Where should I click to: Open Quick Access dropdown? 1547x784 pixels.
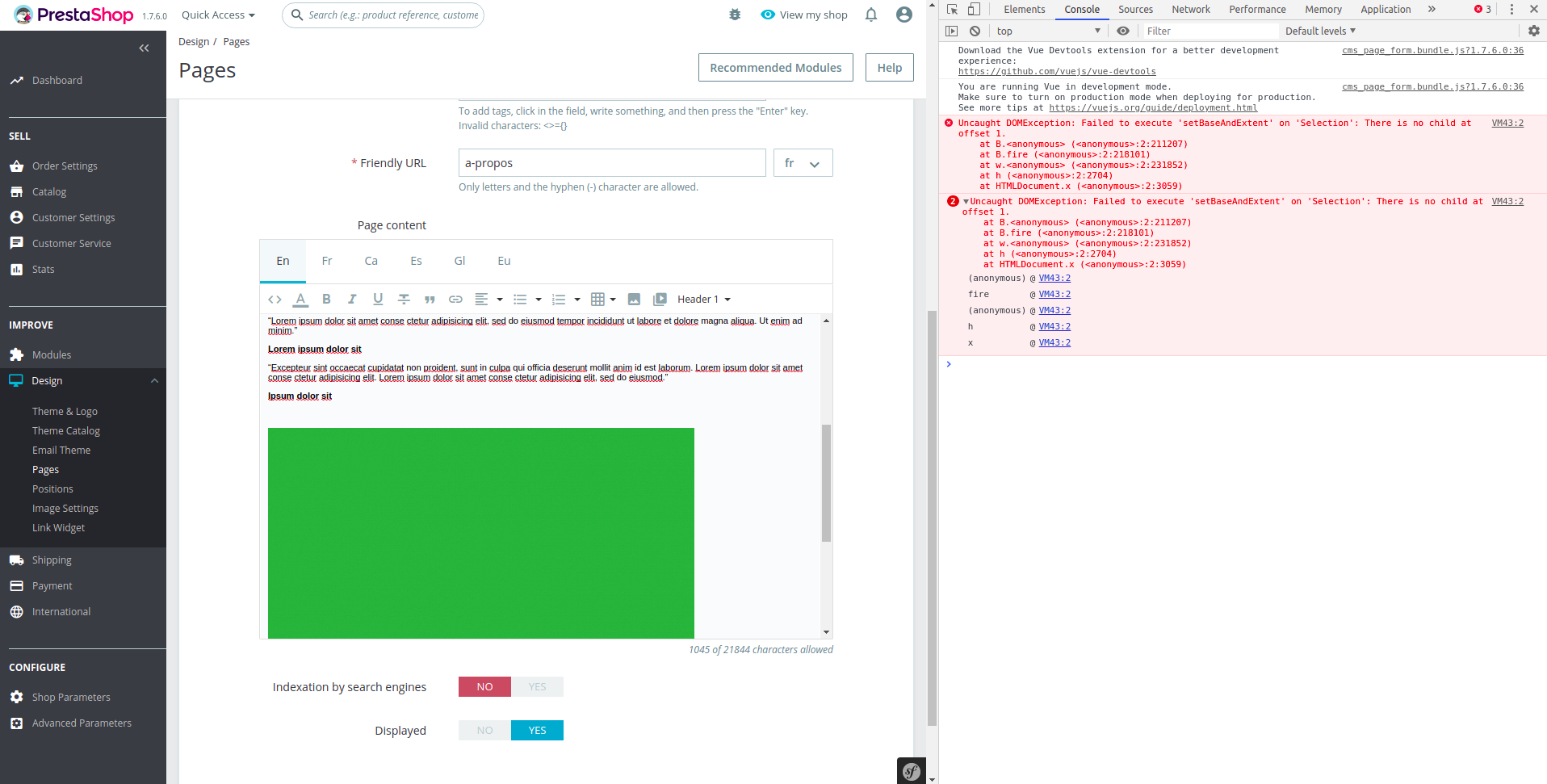218,15
